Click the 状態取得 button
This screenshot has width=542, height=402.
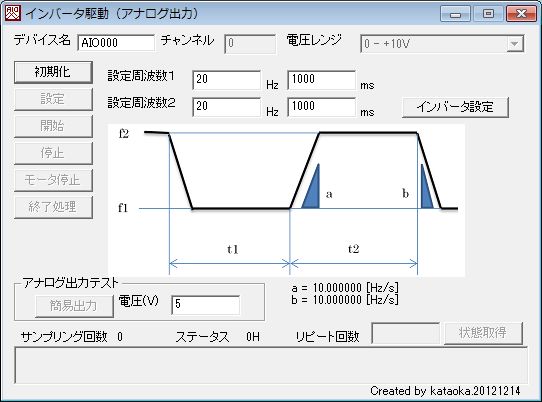coord(483,333)
